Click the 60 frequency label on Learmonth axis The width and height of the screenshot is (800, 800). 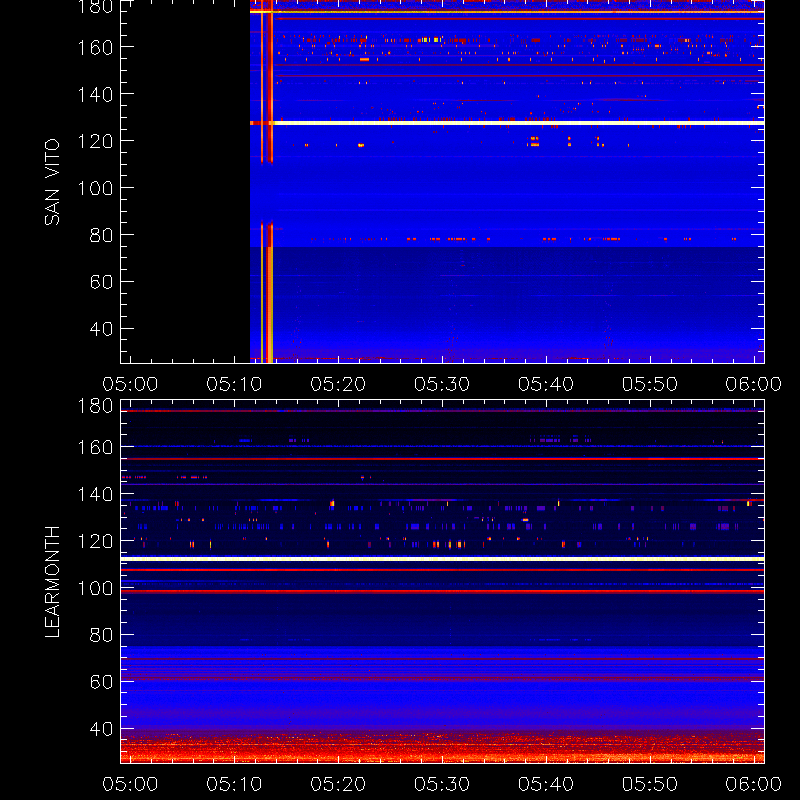point(102,682)
